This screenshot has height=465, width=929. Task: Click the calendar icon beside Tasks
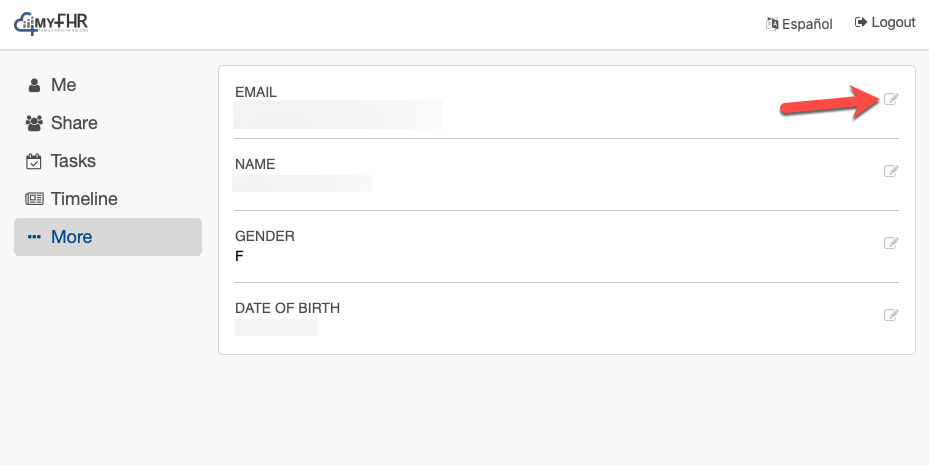pyautogui.click(x=34, y=162)
